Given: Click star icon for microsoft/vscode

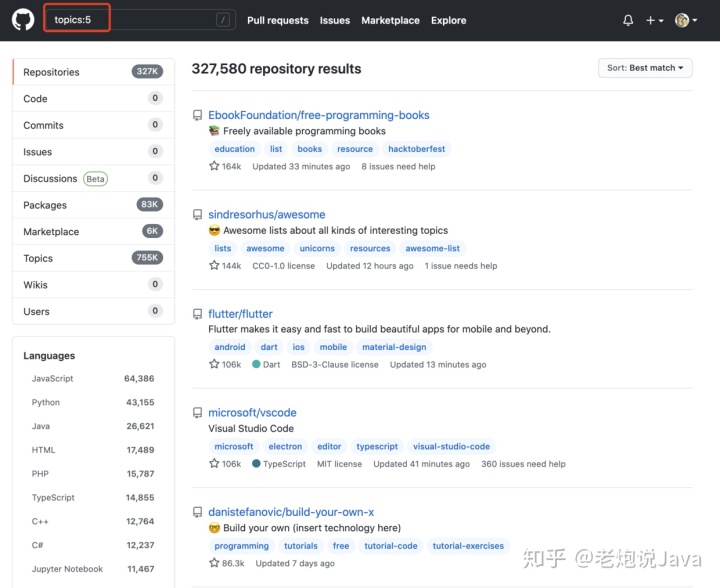Looking at the screenshot, I should tap(214, 463).
